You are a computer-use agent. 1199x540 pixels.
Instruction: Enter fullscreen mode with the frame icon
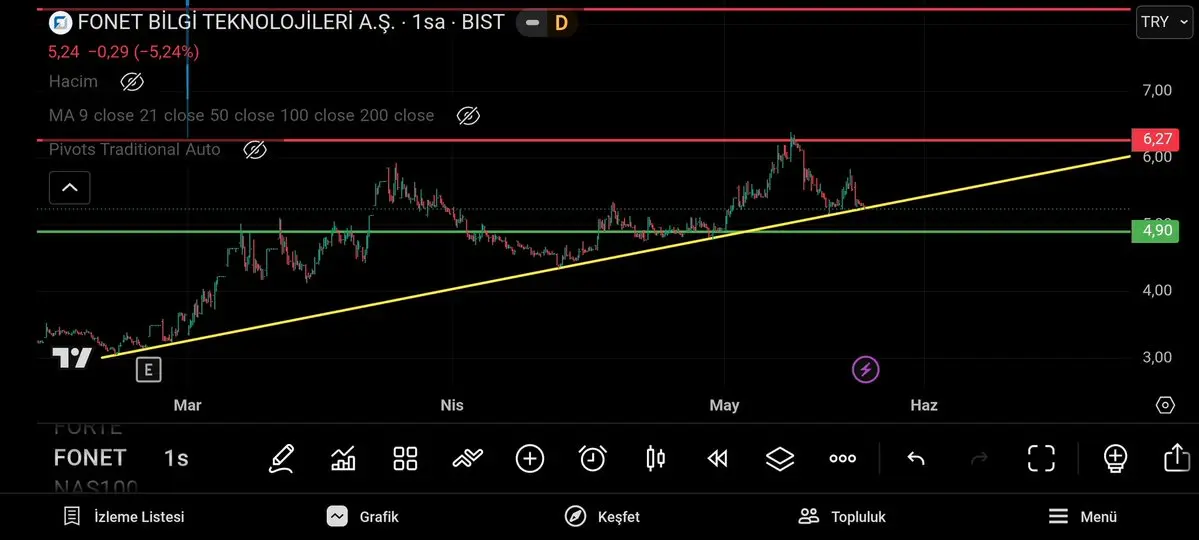[x=1041, y=458]
